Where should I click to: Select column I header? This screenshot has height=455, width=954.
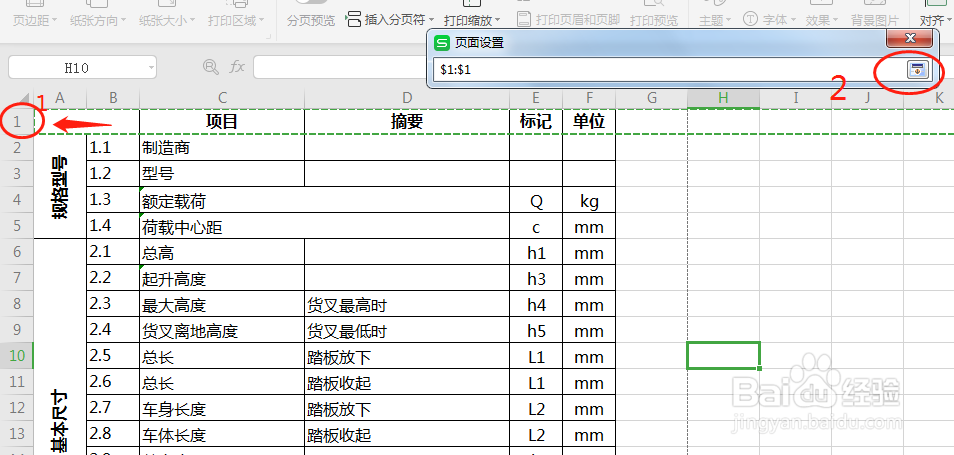click(x=795, y=97)
